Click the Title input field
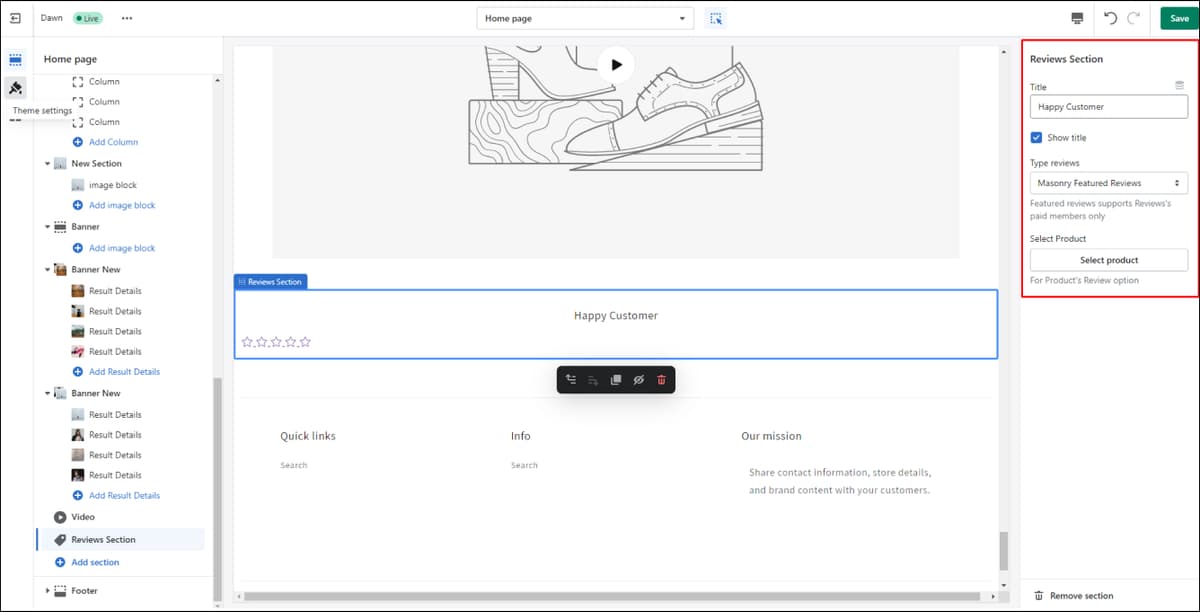1200x612 pixels. click(1109, 107)
